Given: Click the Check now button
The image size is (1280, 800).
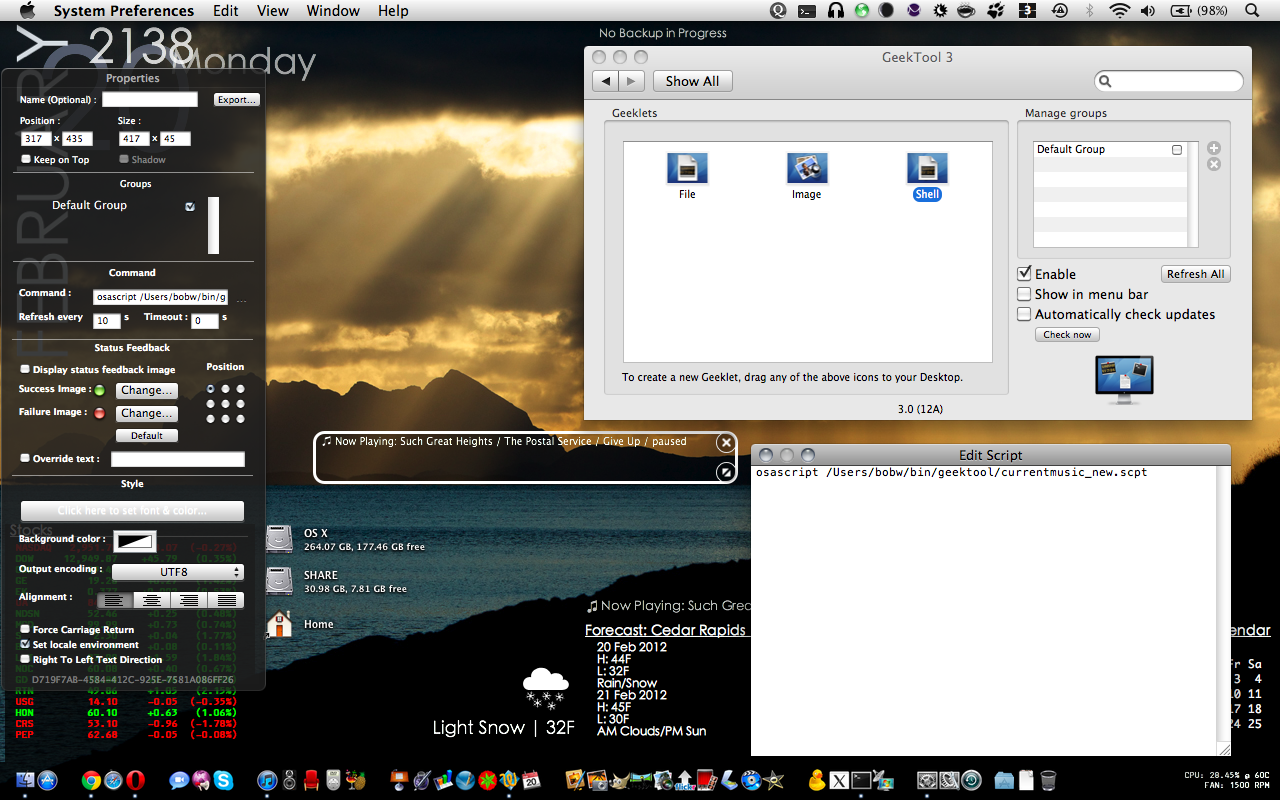Looking at the screenshot, I should point(1067,335).
